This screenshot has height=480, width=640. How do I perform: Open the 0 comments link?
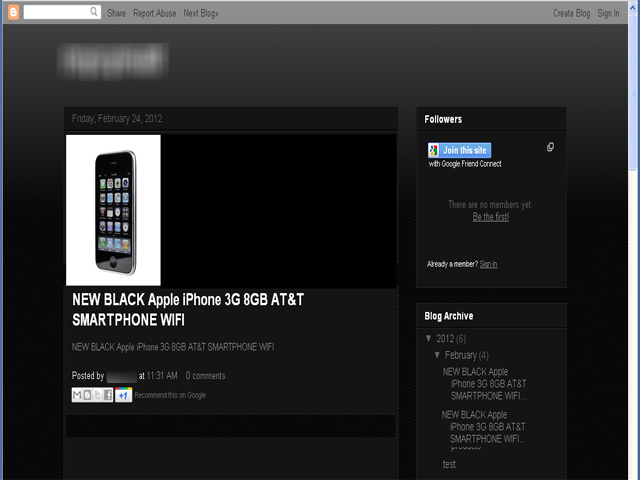[205, 376]
